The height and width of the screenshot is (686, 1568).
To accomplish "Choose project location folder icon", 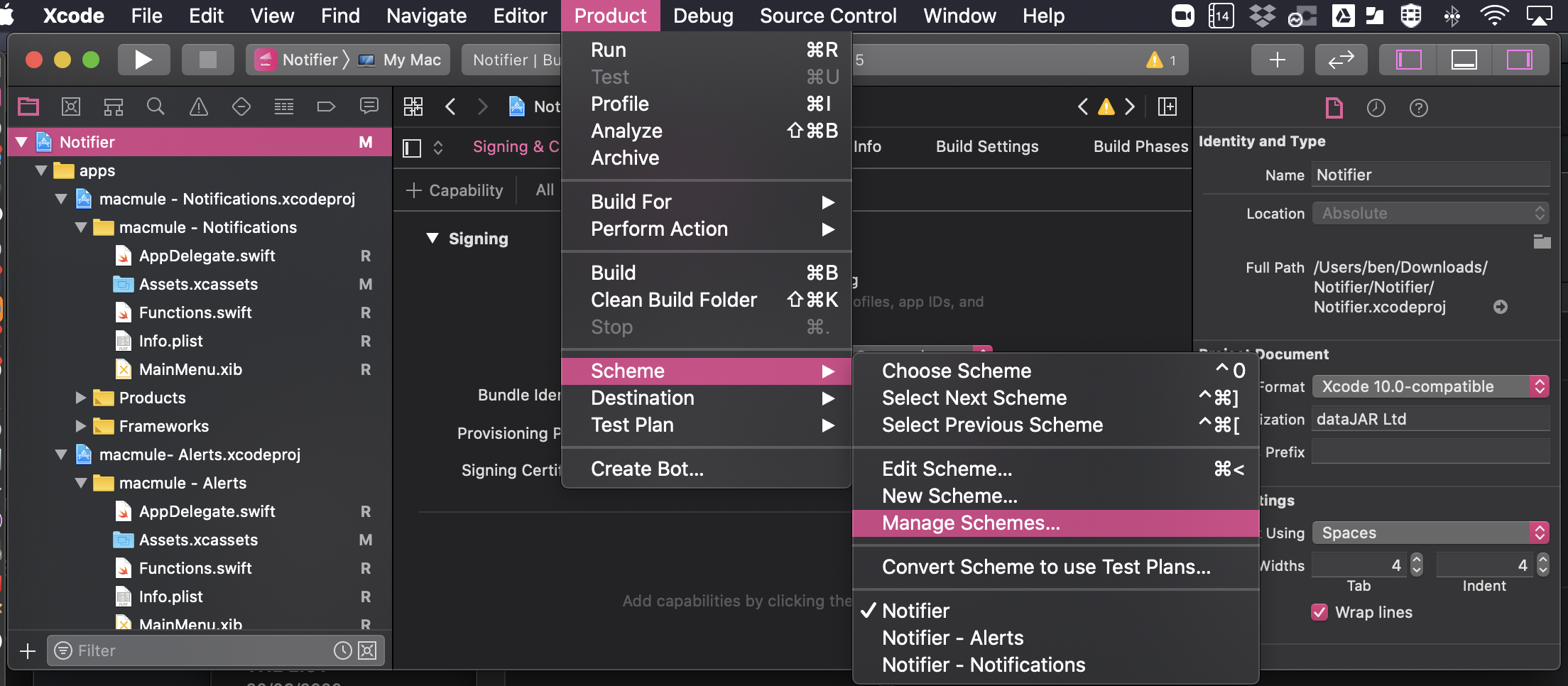I will 1542,241.
